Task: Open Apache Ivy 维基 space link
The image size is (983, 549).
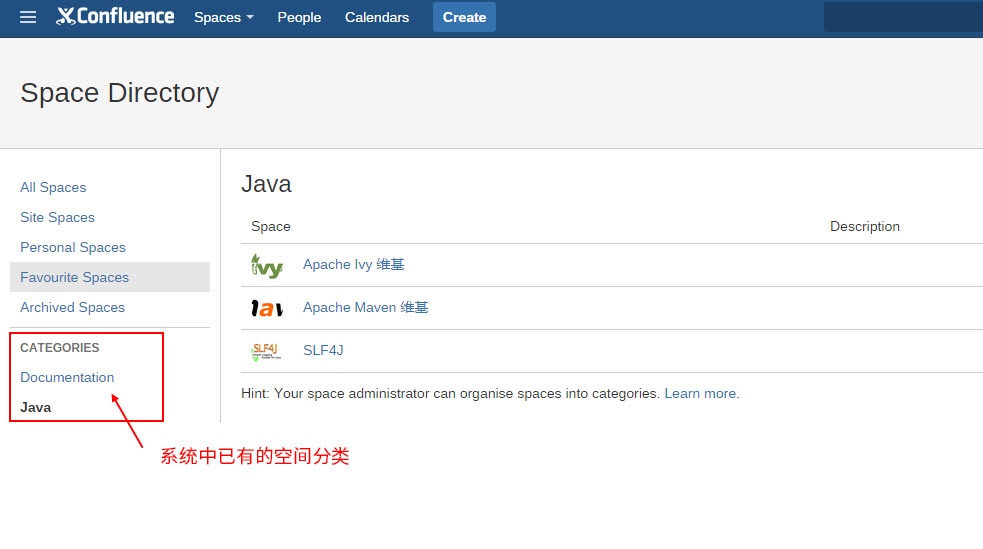Action: click(354, 264)
